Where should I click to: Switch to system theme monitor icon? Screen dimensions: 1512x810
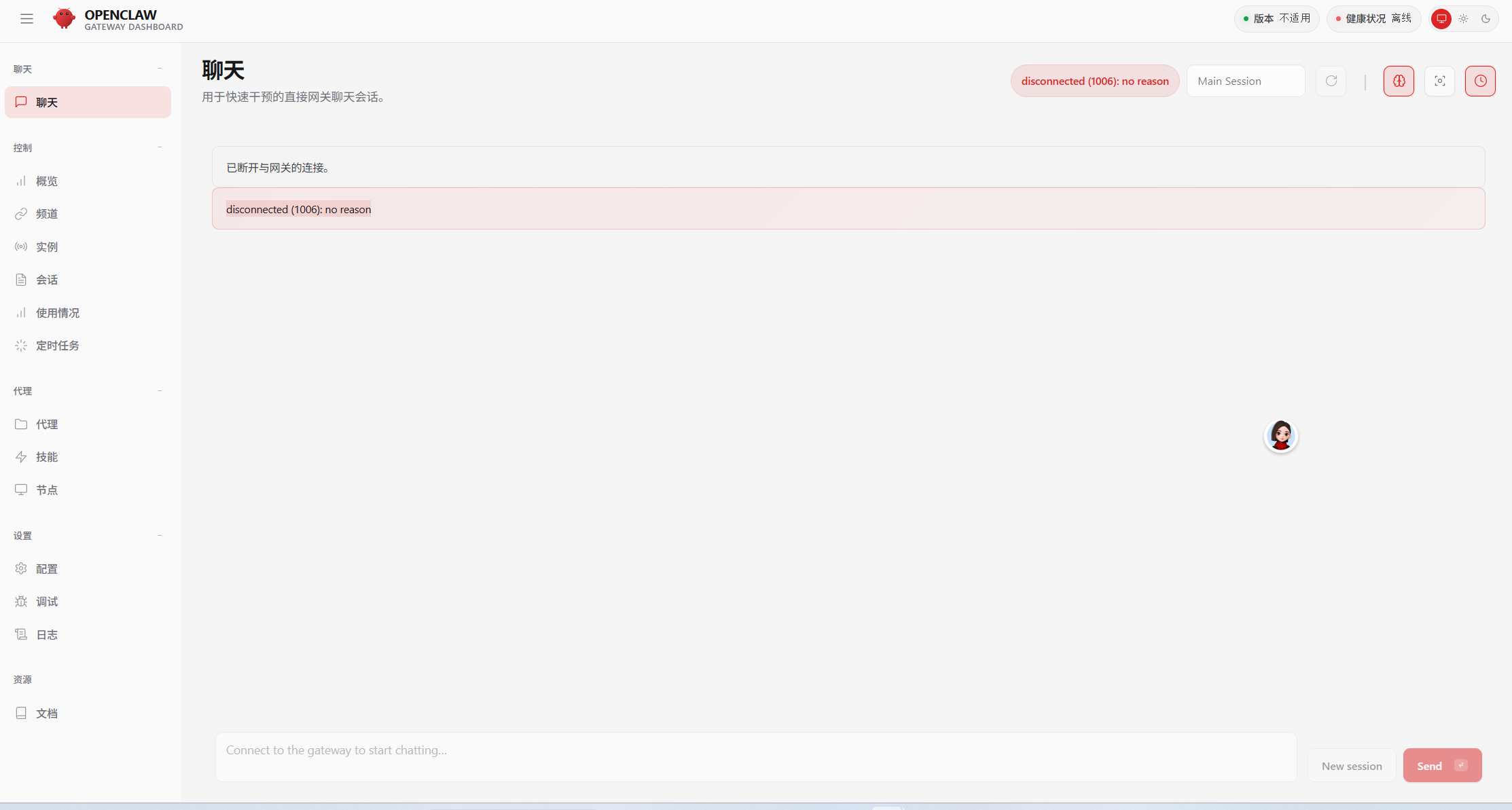[x=1441, y=19]
